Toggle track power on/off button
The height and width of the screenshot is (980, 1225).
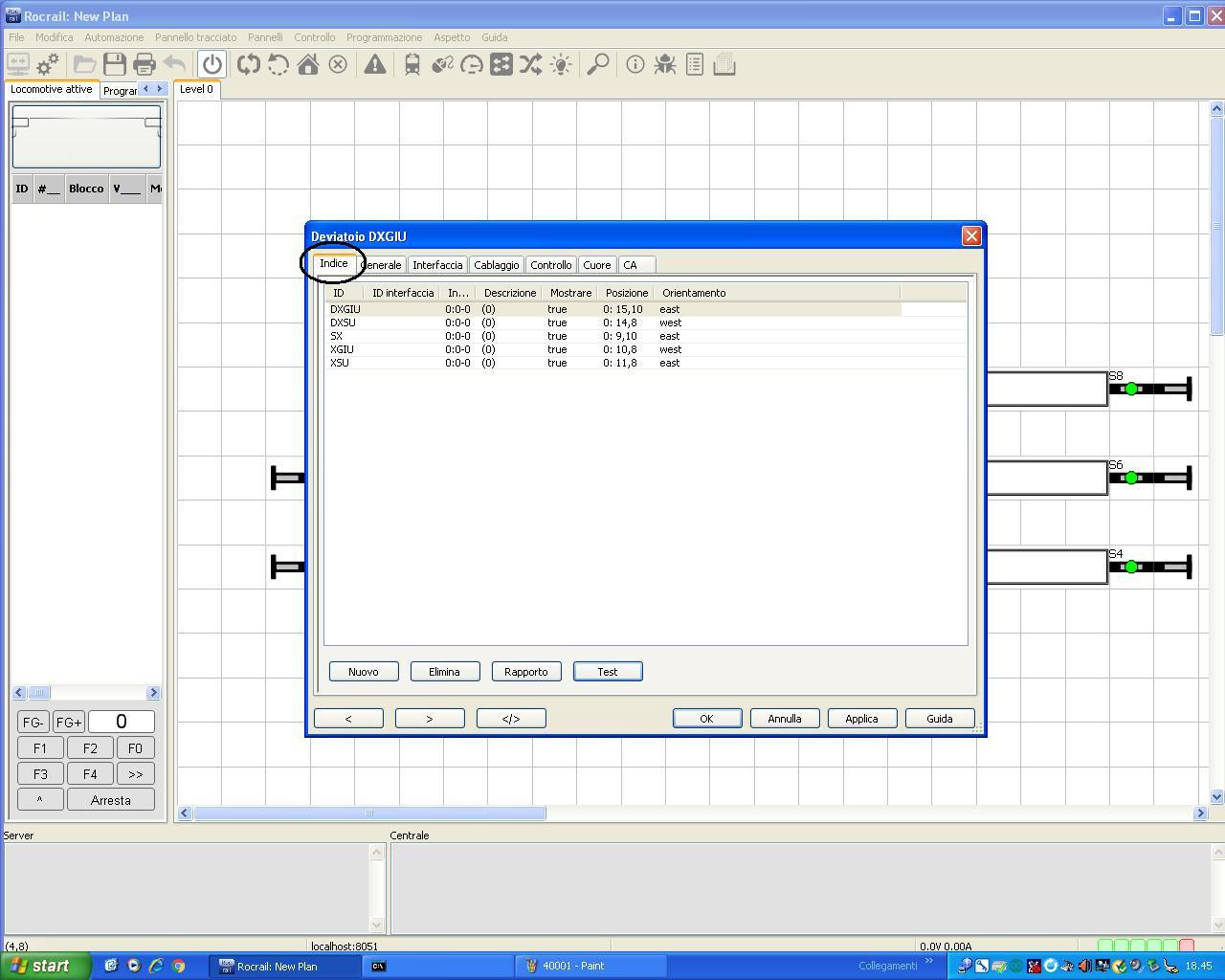point(212,65)
